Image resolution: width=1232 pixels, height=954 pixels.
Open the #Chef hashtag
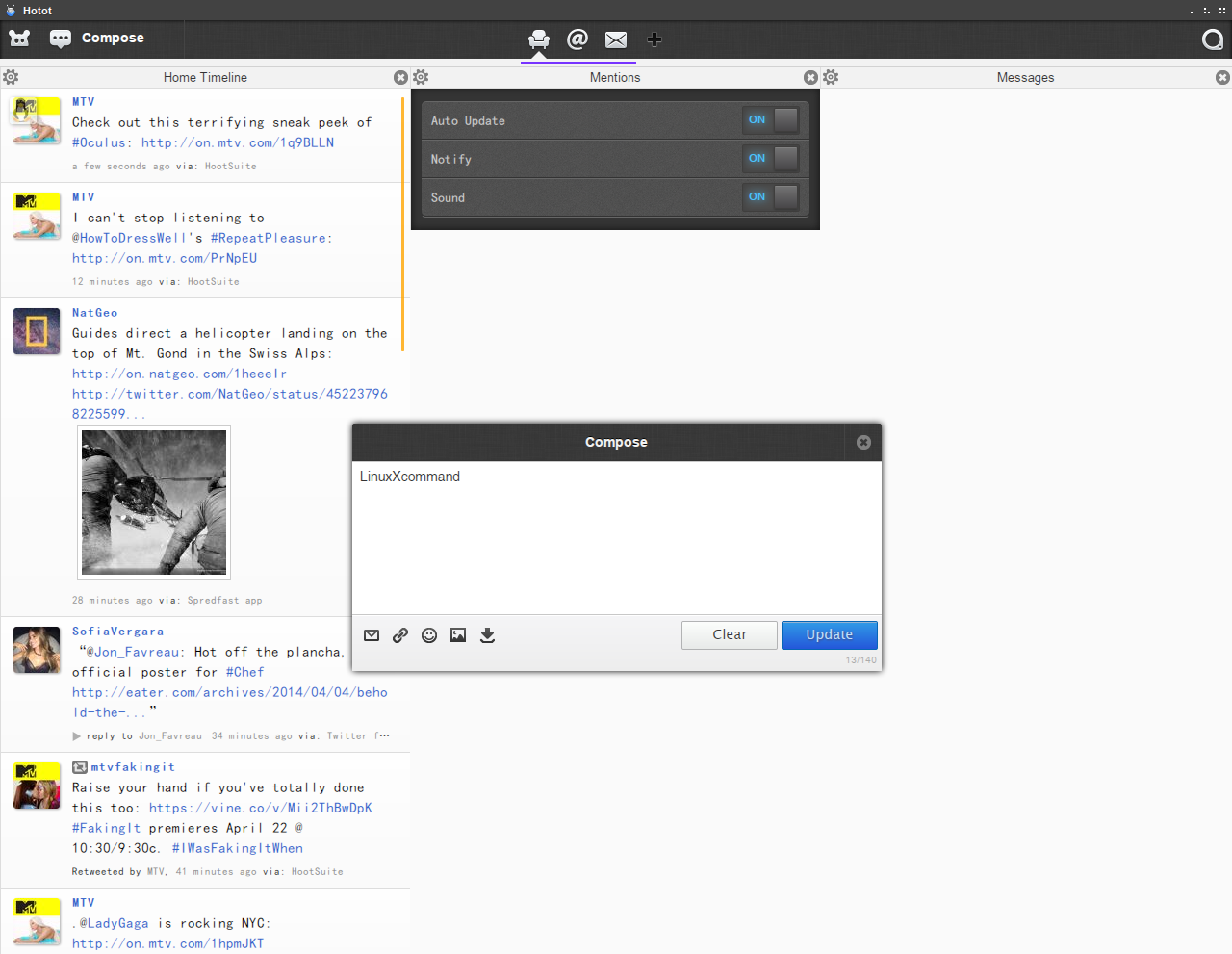point(244,672)
